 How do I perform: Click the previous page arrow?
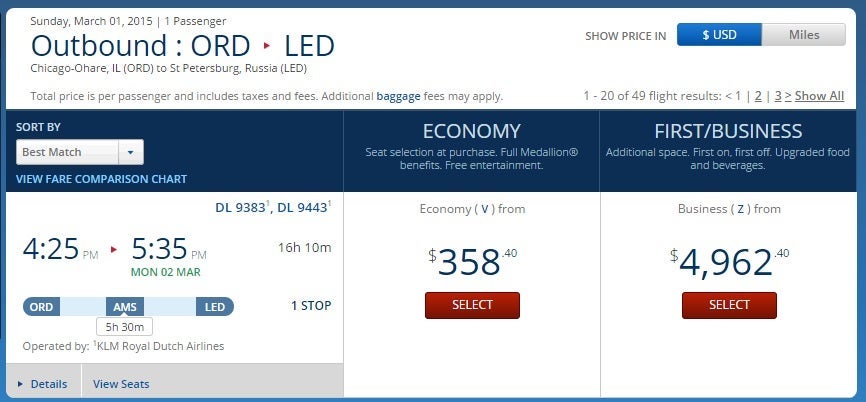[x=729, y=96]
